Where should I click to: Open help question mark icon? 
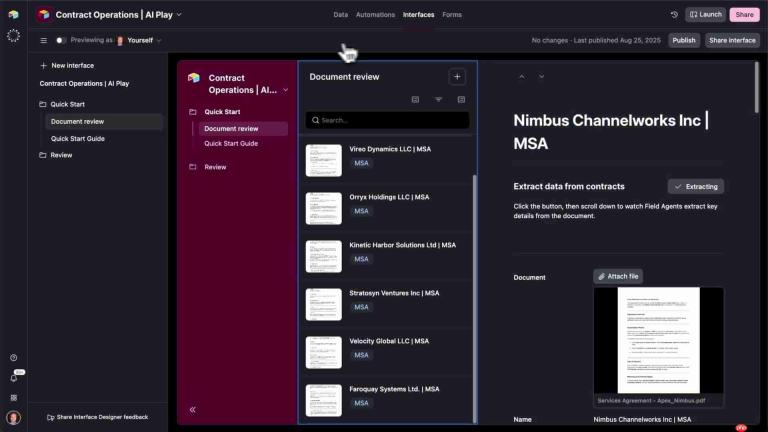click(14, 358)
